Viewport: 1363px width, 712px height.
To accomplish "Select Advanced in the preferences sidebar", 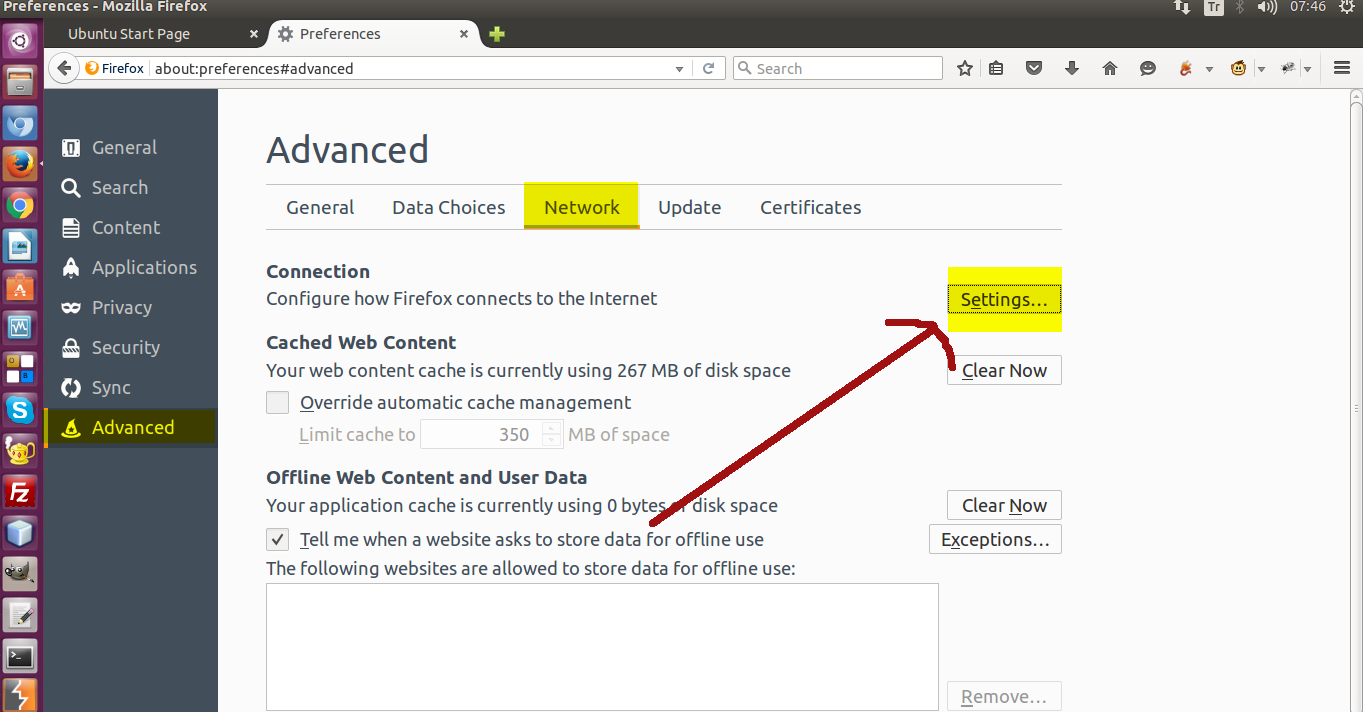I will coord(131,428).
